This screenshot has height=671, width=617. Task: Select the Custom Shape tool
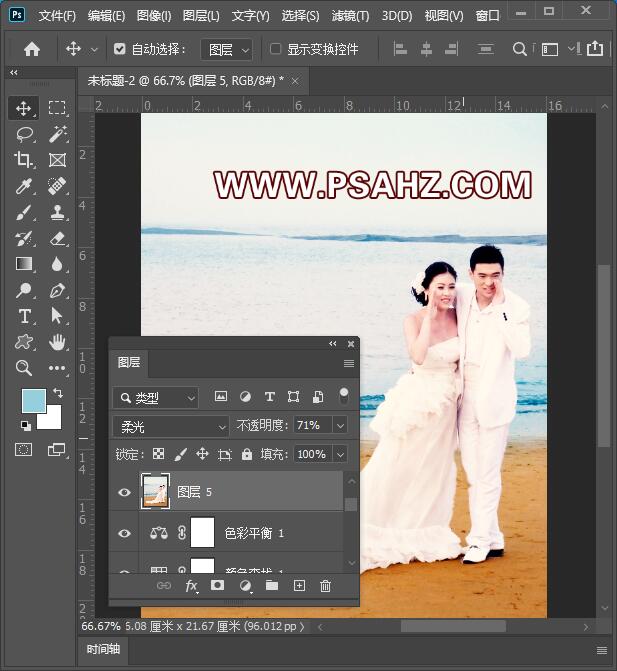pos(24,342)
